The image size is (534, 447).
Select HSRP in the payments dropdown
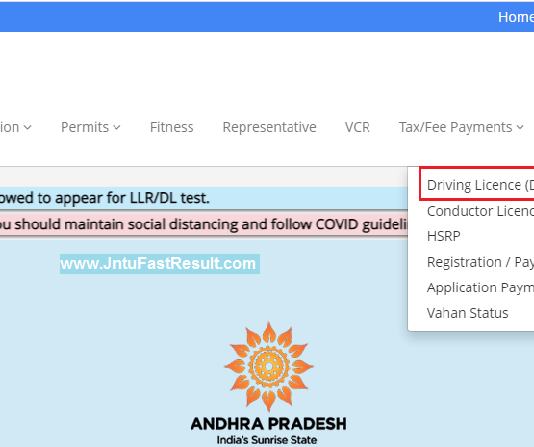coord(443,236)
